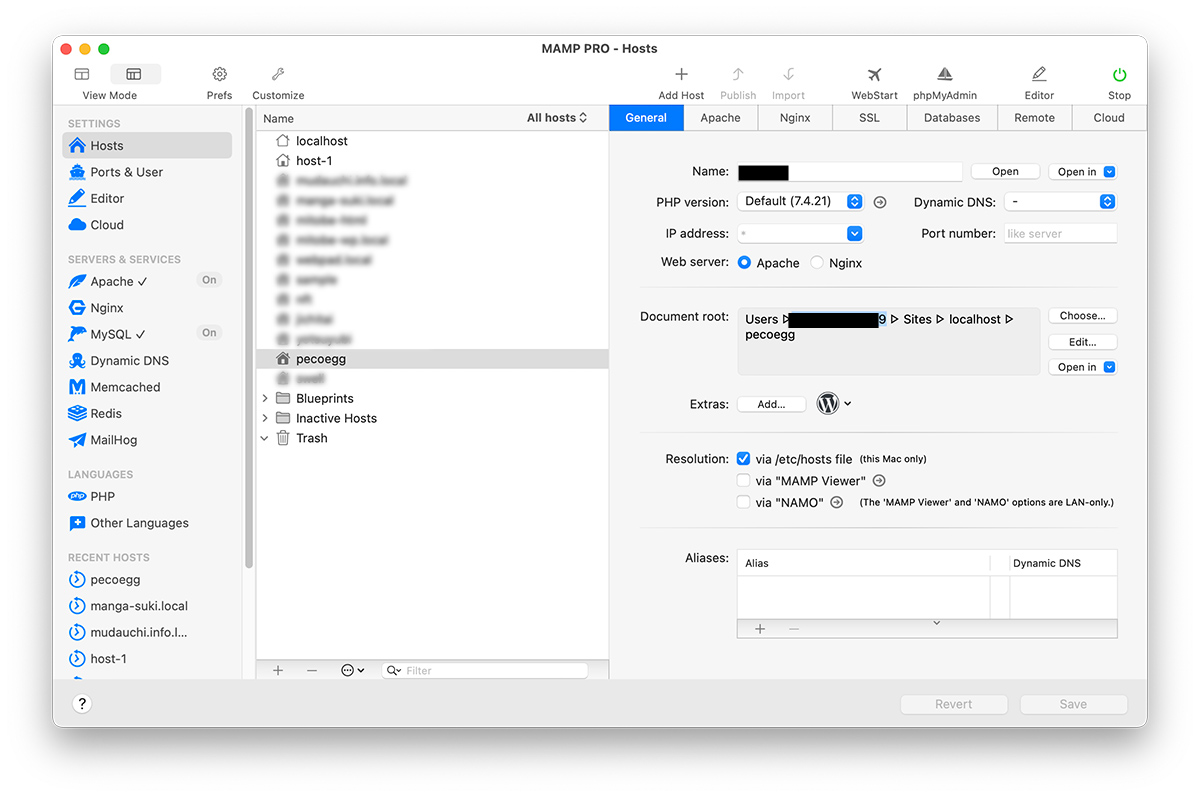1200x797 pixels.
Task: Open Prefs gear icon
Action: pyautogui.click(x=219, y=75)
